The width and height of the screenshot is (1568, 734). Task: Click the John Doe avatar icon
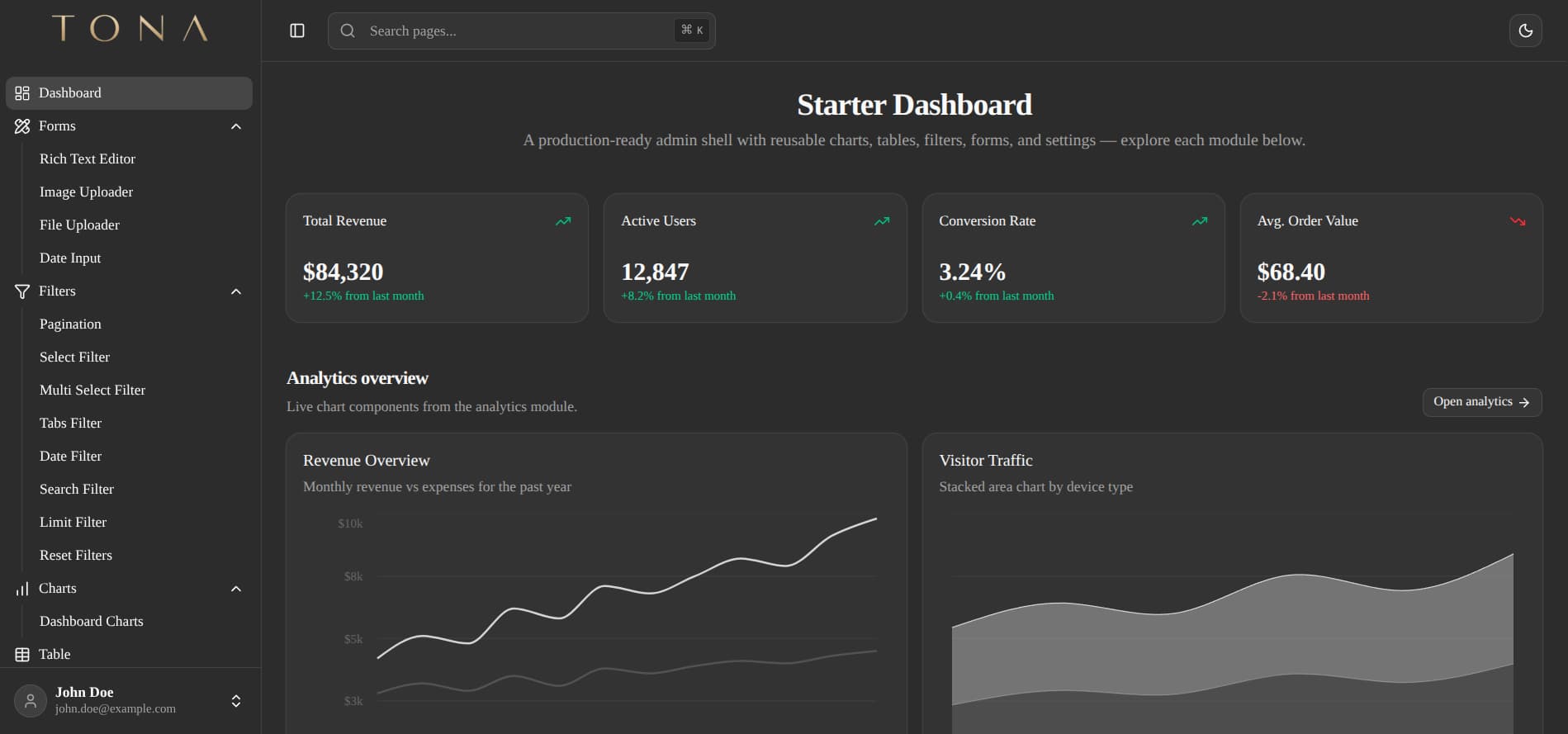(x=31, y=701)
